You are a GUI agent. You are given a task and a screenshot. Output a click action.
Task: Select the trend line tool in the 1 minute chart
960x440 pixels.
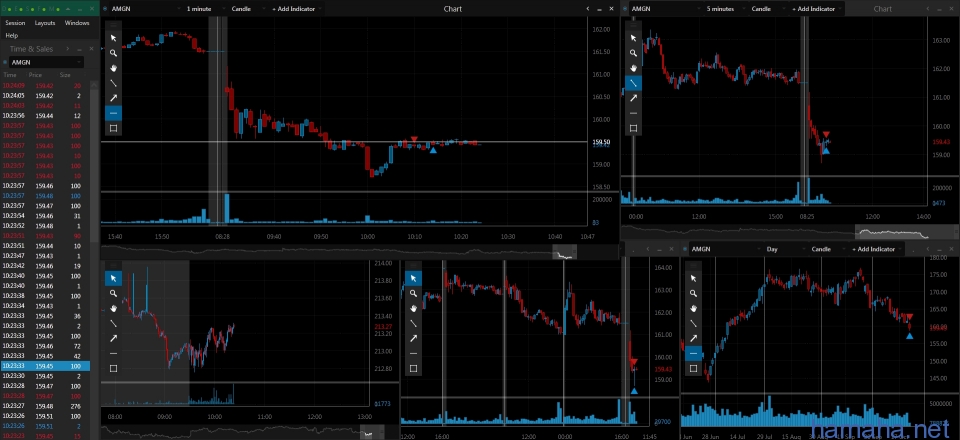(x=113, y=83)
